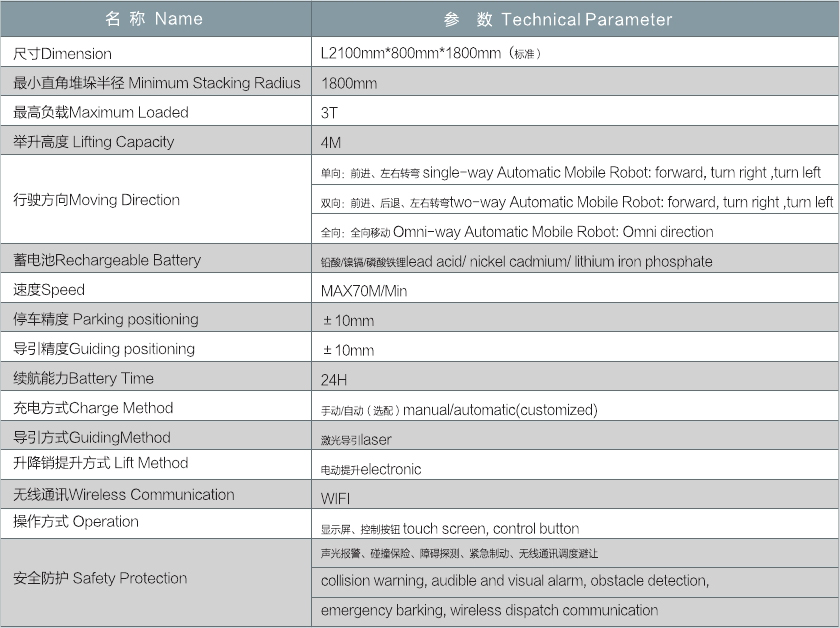Select the 24H battery time value

(333, 380)
